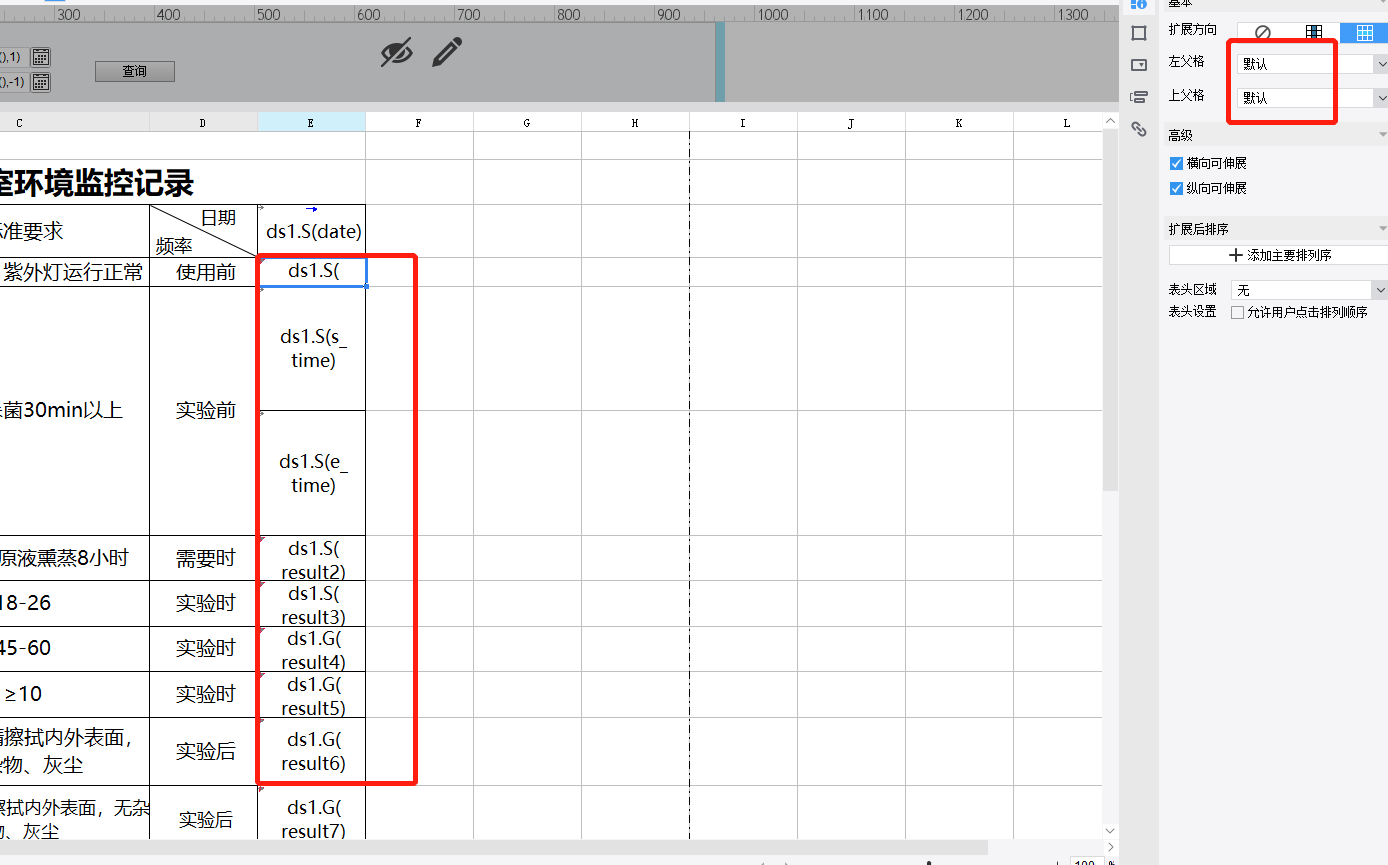
Task: Open the lower calendar date picker icon
Action: 41,82
